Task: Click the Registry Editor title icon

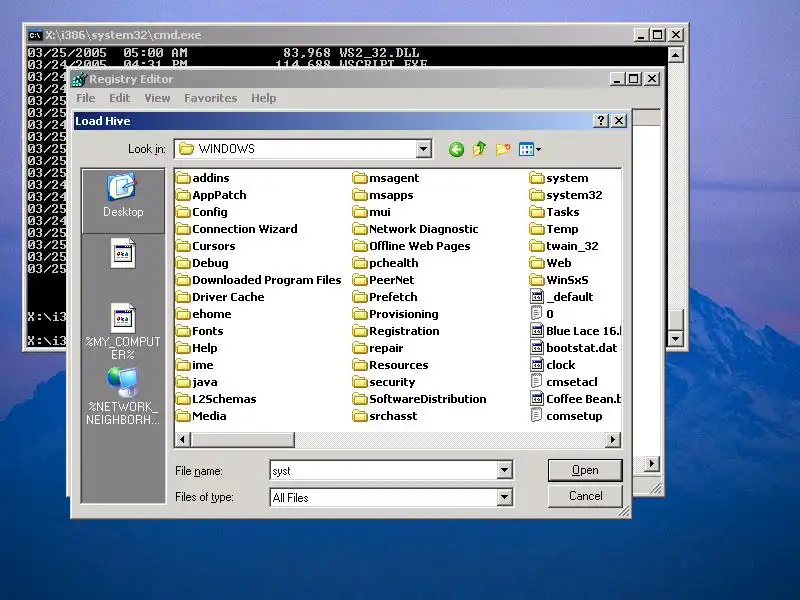Action: point(79,80)
